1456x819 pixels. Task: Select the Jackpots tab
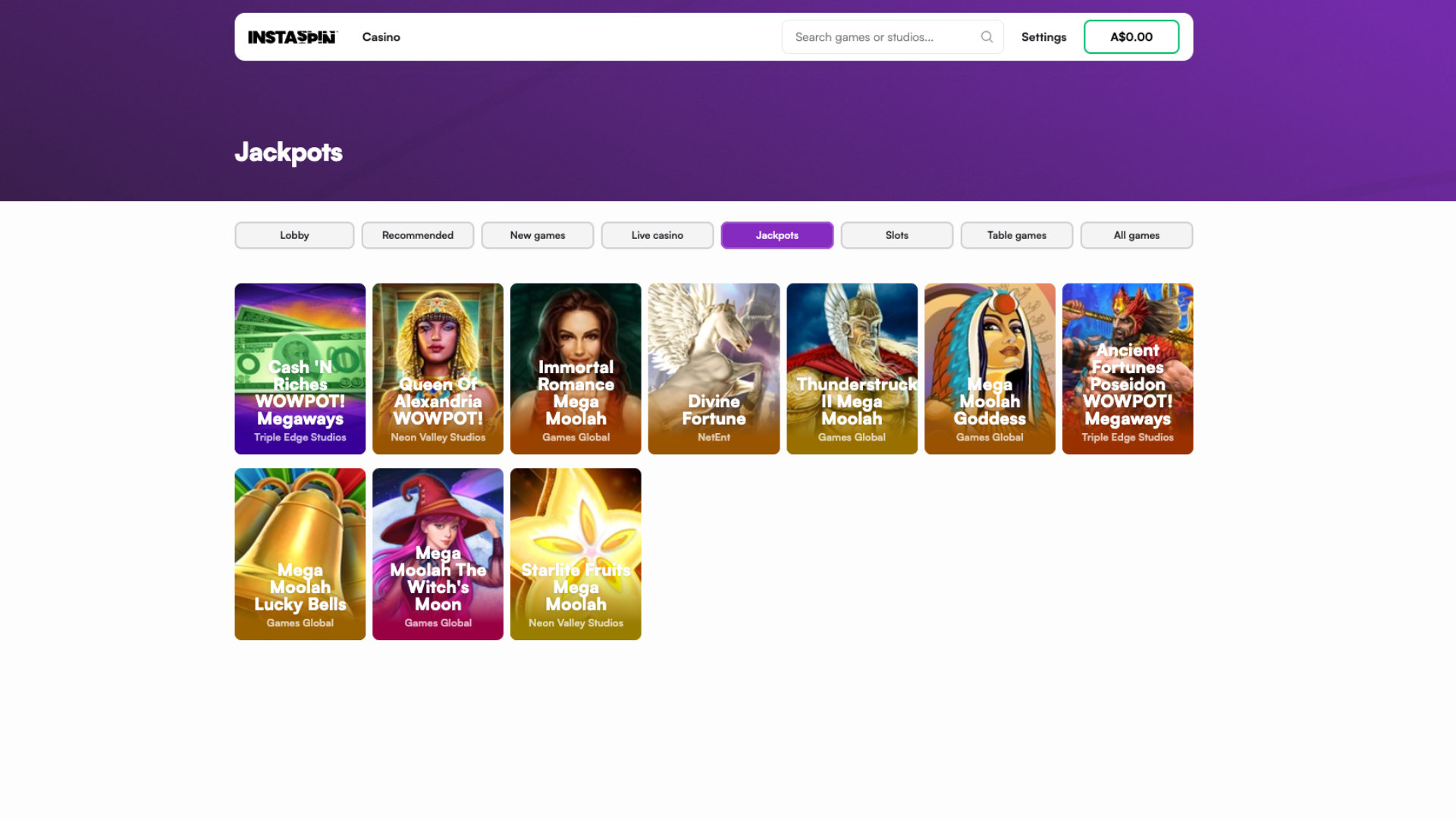point(777,235)
